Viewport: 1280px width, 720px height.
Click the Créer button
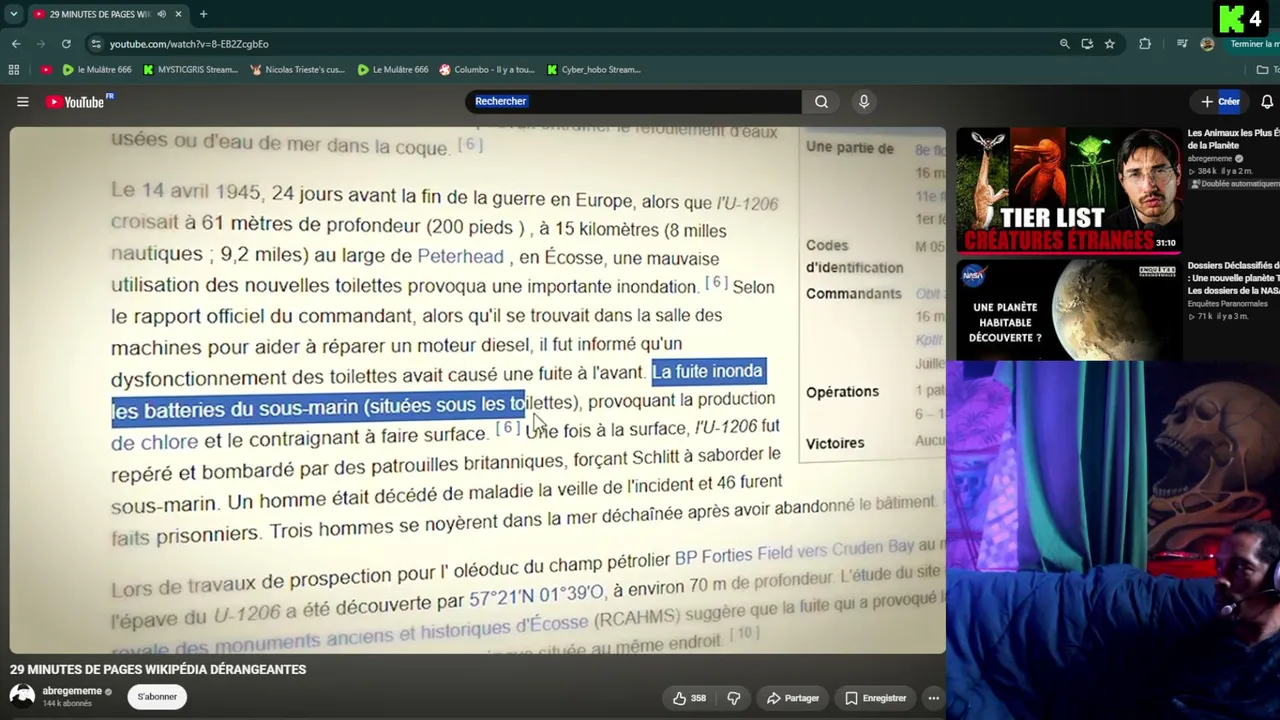[1221, 101]
